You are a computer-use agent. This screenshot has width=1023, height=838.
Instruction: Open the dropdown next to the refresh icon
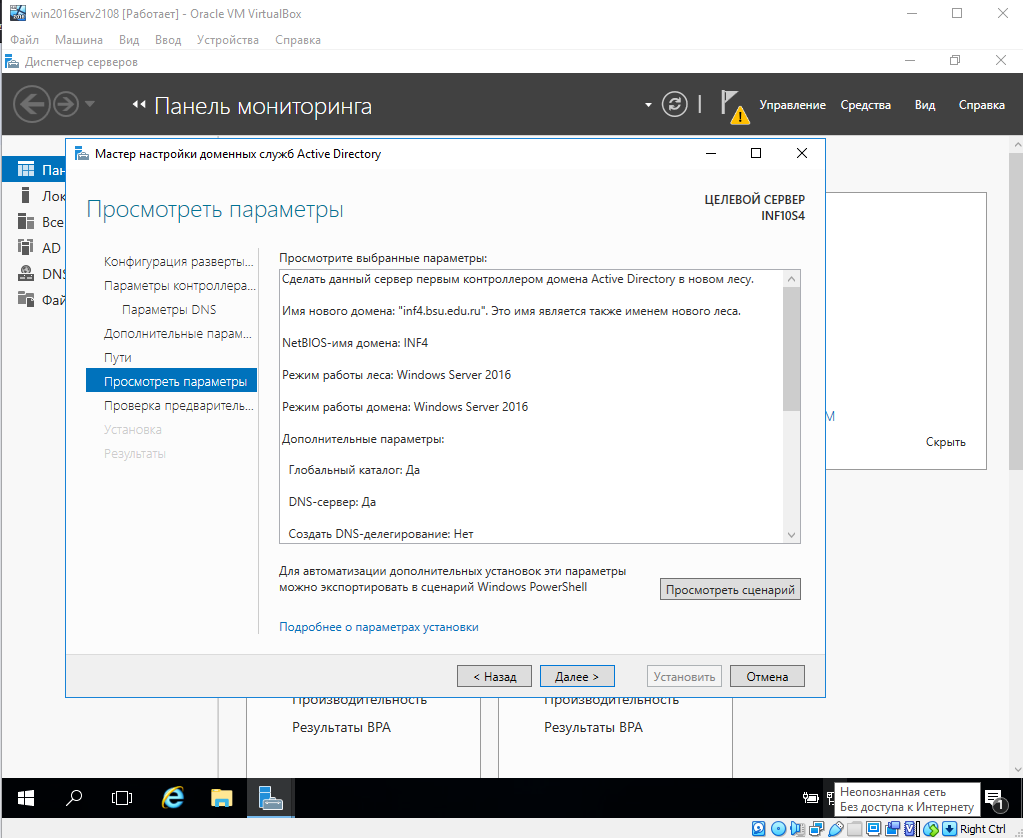[x=648, y=104]
